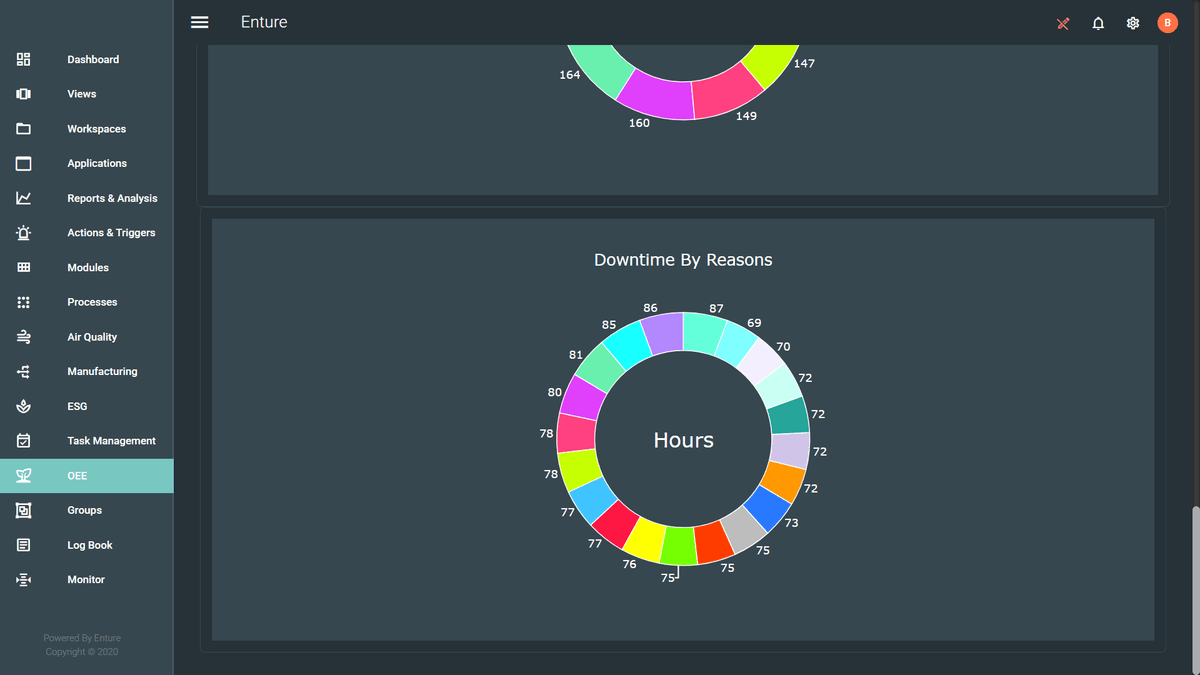Select the Air Quality icon
The width and height of the screenshot is (1200, 675).
pyautogui.click(x=23, y=336)
